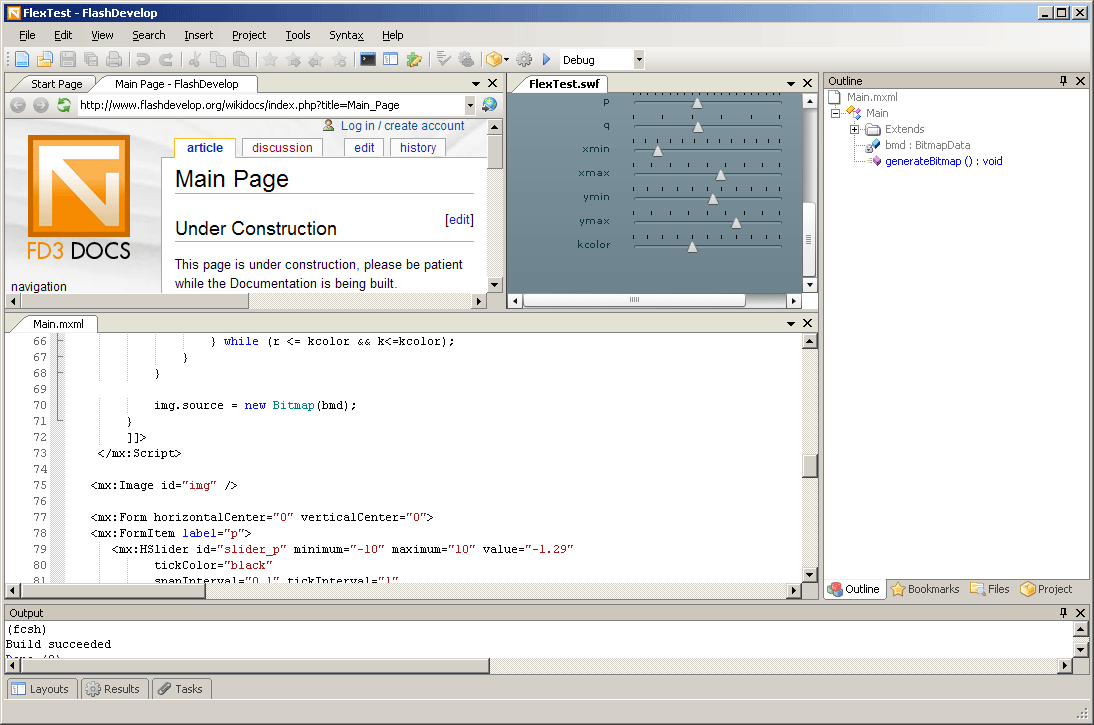
Task: Switch to the Files panel tab
Action: (990, 589)
